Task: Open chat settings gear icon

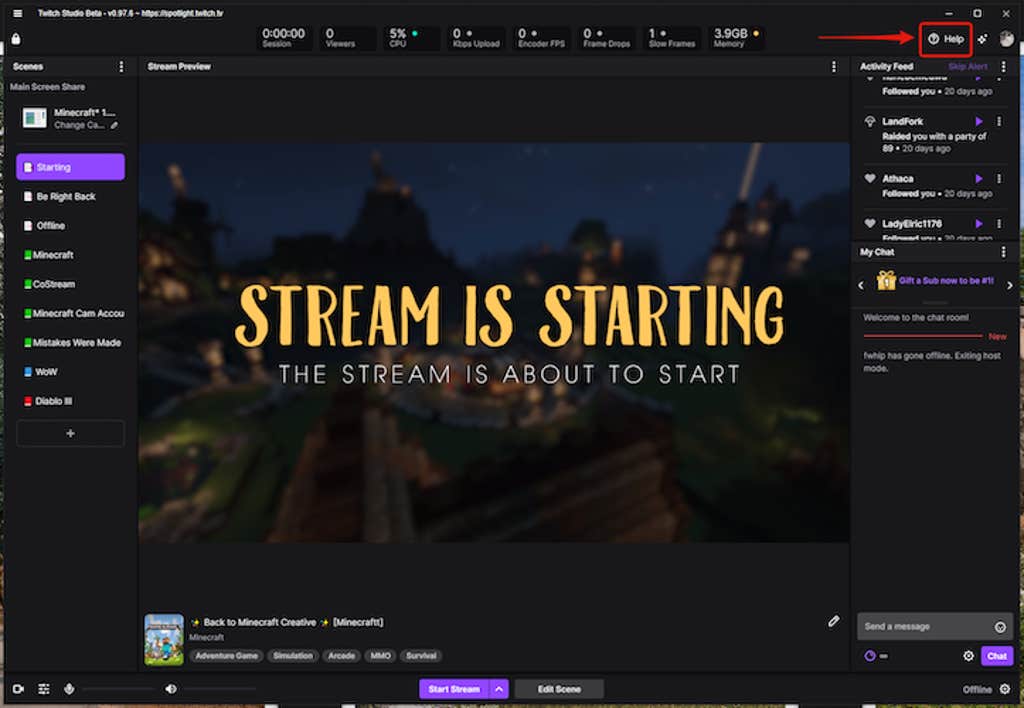Action: point(968,656)
